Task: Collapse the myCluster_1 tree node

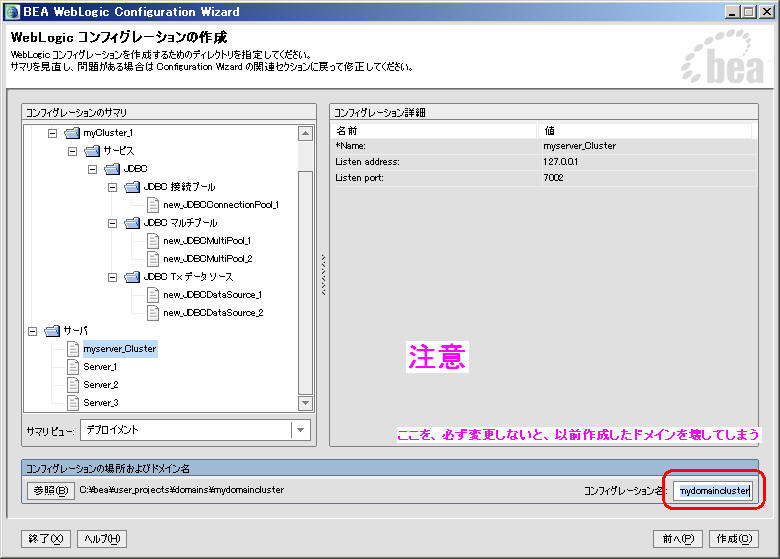Action: [x=53, y=133]
